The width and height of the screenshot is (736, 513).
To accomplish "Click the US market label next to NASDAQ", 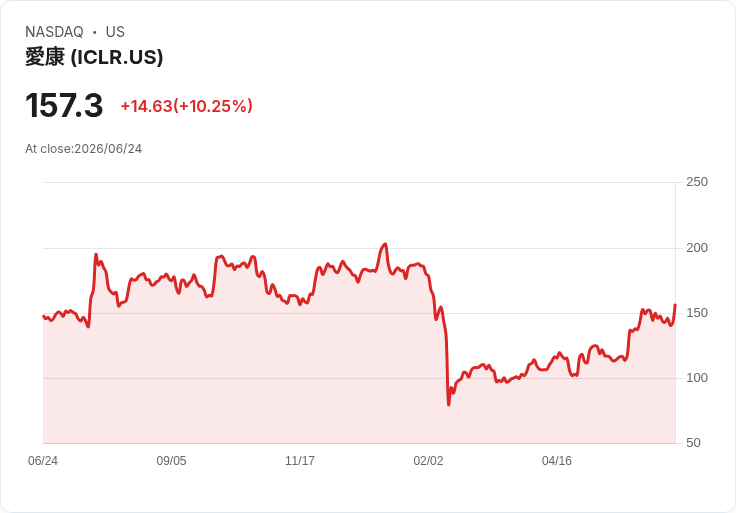I will click(x=115, y=32).
